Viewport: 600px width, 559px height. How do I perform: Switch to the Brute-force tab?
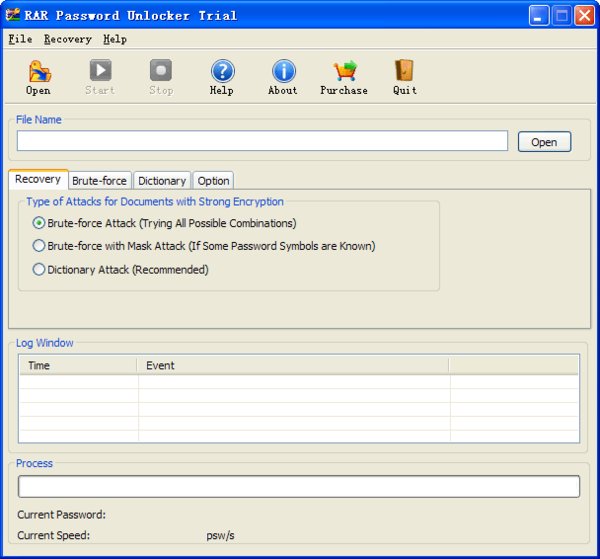pos(99,181)
